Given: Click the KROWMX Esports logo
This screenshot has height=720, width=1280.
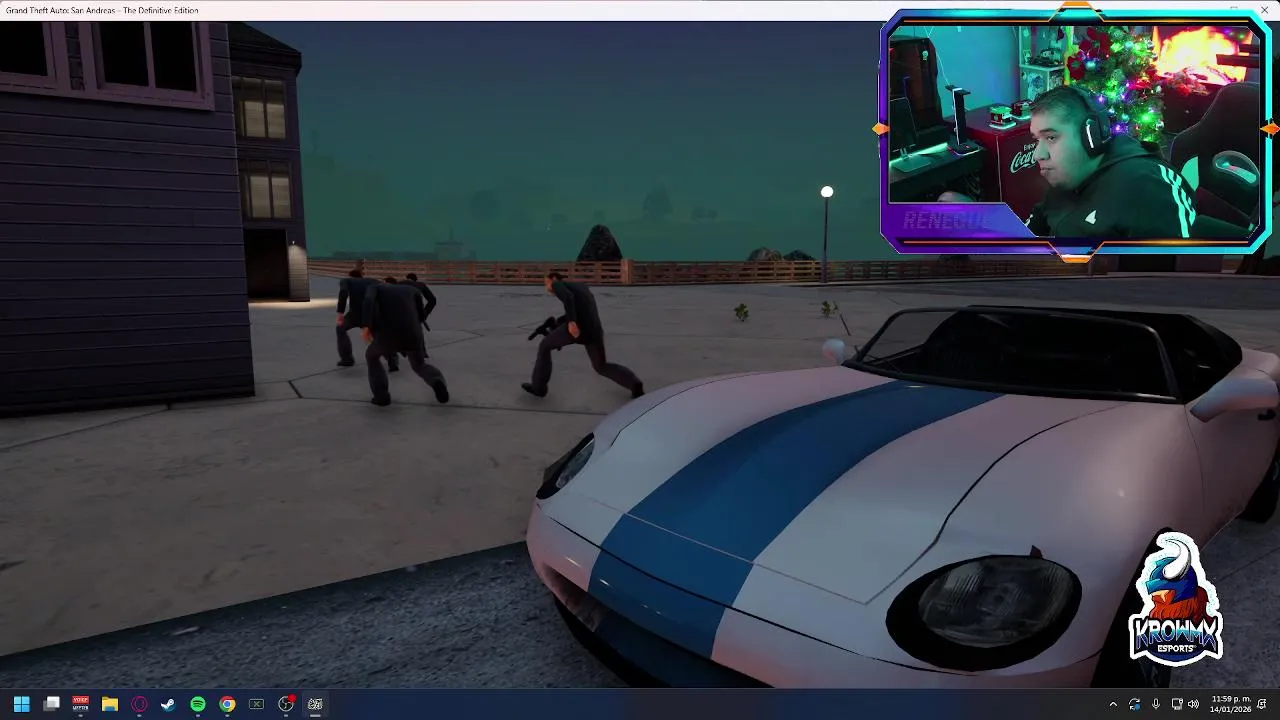Looking at the screenshot, I should click(1175, 598).
